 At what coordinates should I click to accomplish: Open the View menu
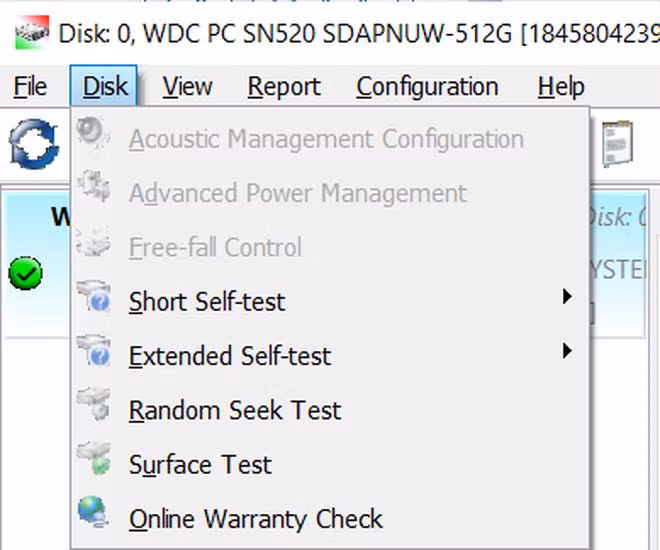click(187, 87)
